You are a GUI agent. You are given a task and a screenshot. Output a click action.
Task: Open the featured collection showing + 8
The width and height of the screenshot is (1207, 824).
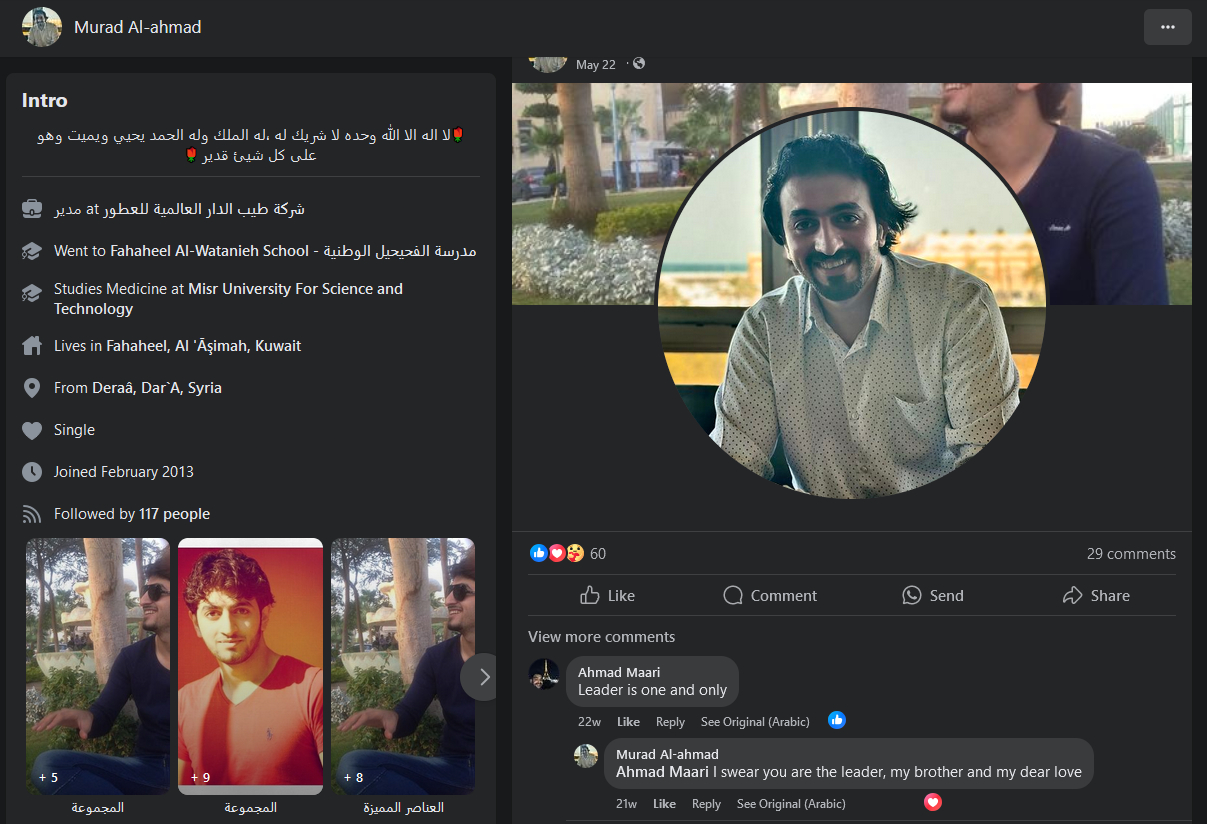tap(403, 666)
